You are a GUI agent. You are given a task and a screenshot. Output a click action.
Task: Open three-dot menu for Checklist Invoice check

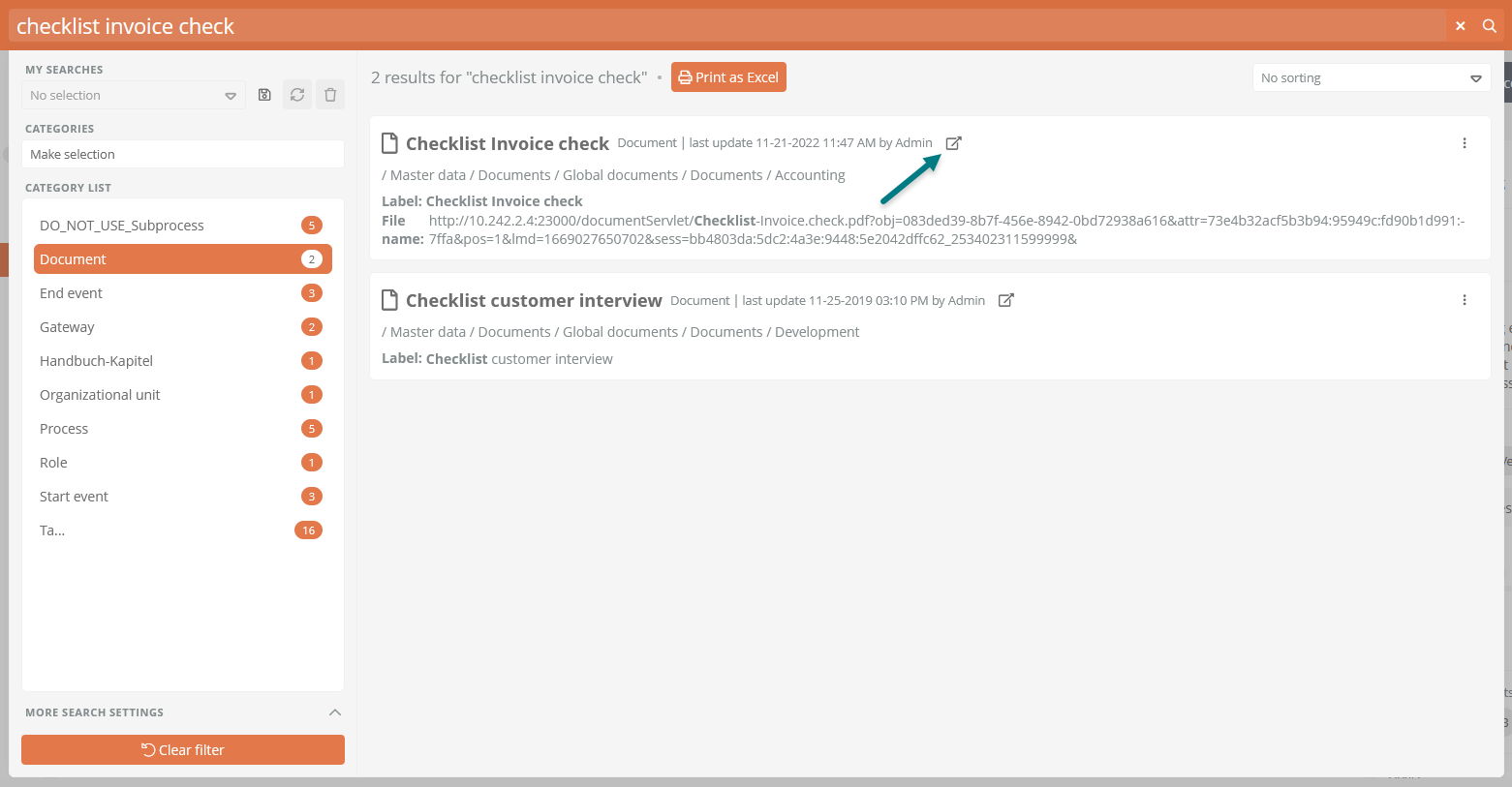(1464, 143)
